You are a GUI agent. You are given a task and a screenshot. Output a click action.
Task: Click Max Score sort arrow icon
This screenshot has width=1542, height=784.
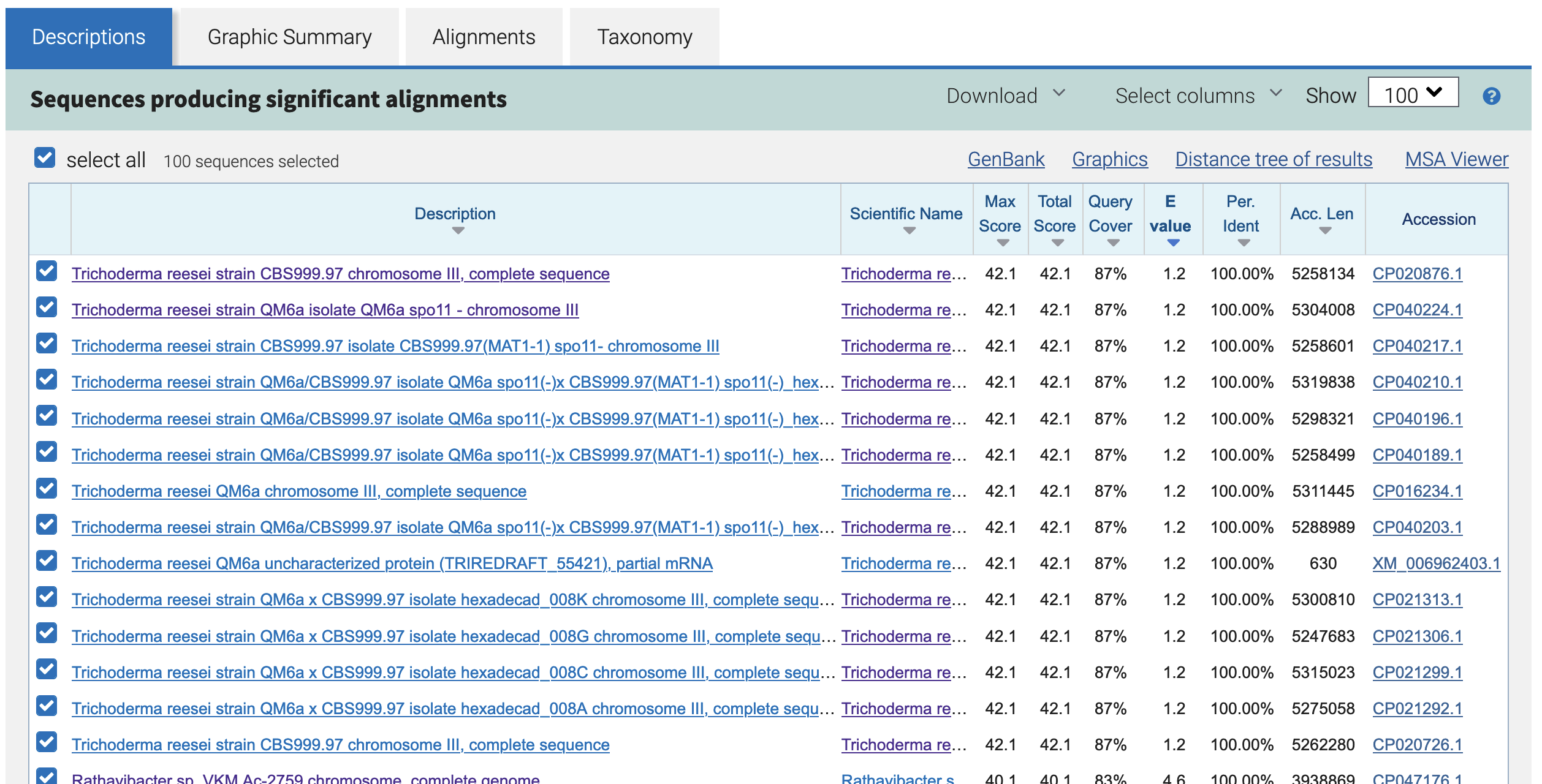pyautogui.click(x=1002, y=243)
